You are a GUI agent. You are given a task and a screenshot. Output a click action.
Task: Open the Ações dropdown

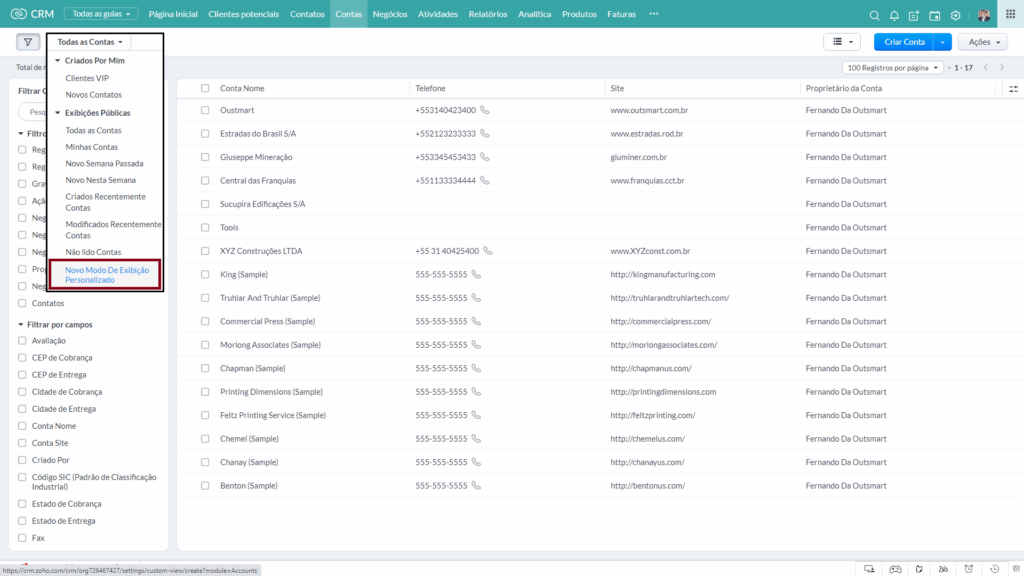pyautogui.click(x=984, y=42)
